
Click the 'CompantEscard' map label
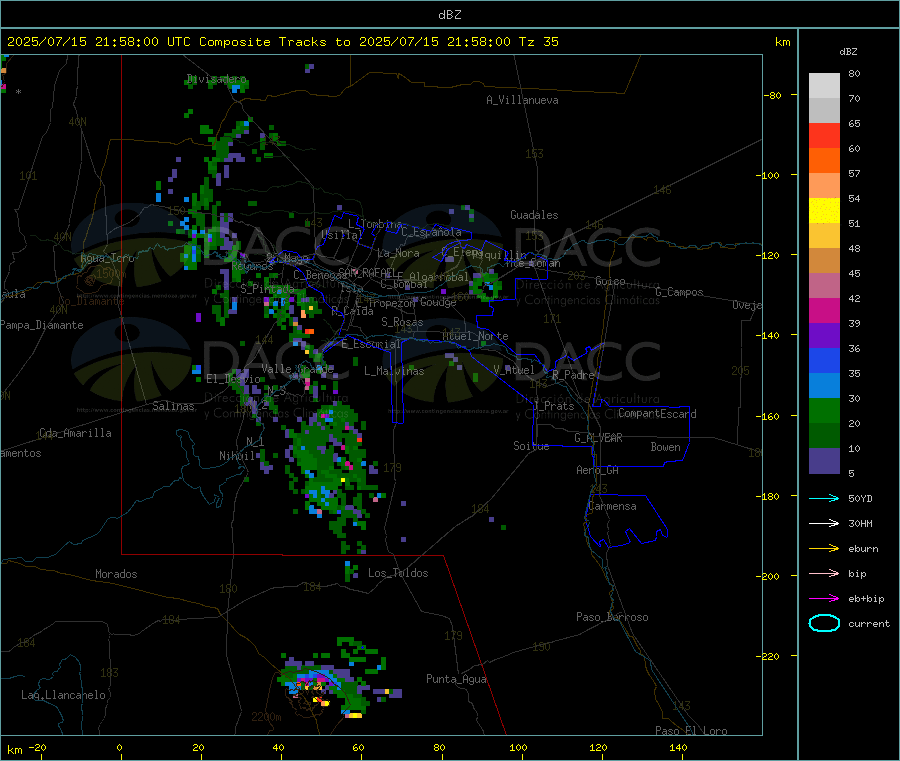click(657, 414)
